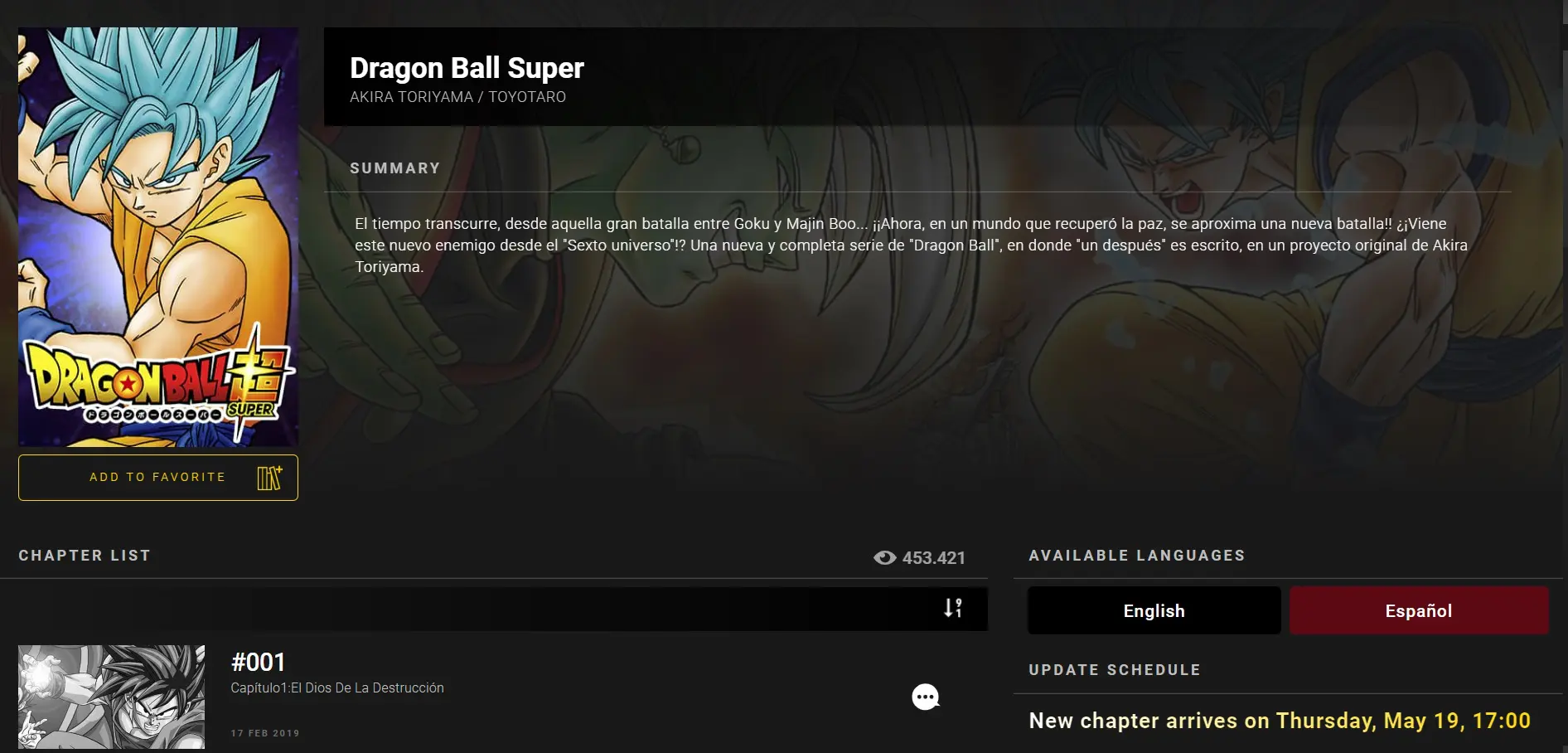
Task: Click the 453.421 view count
Action: (x=934, y=558)
